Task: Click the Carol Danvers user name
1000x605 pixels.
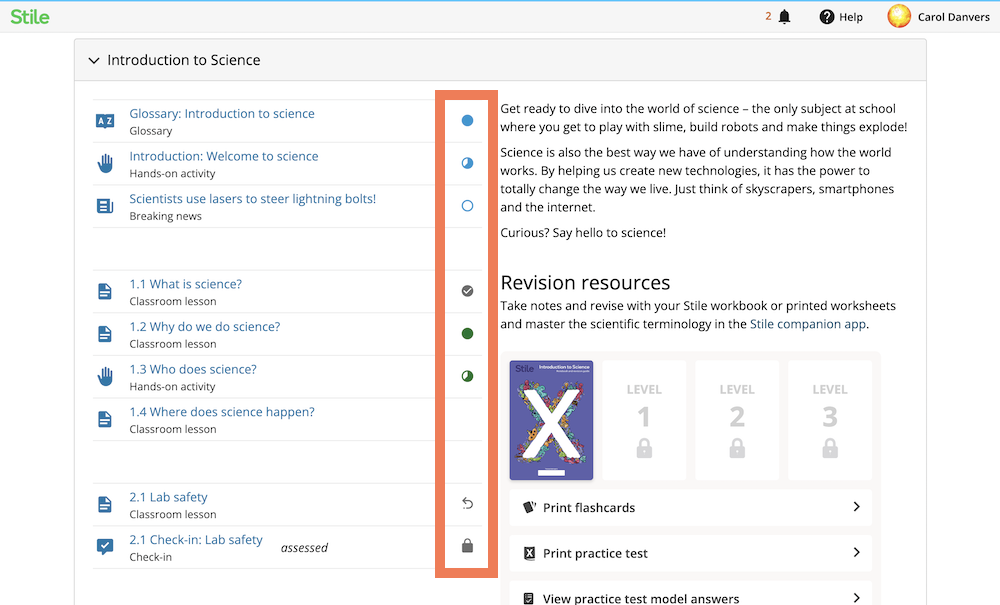Action: (953, 17)
